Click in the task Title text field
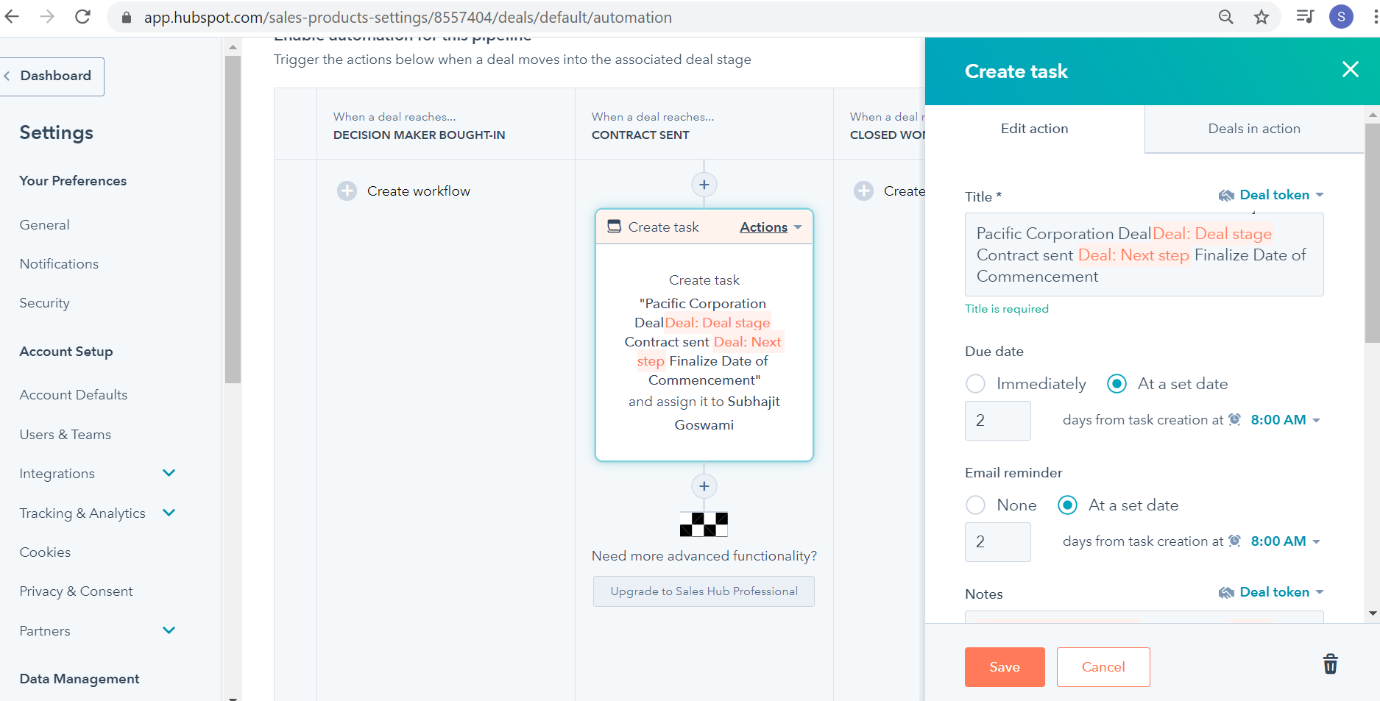 [x=1144, y=255]
